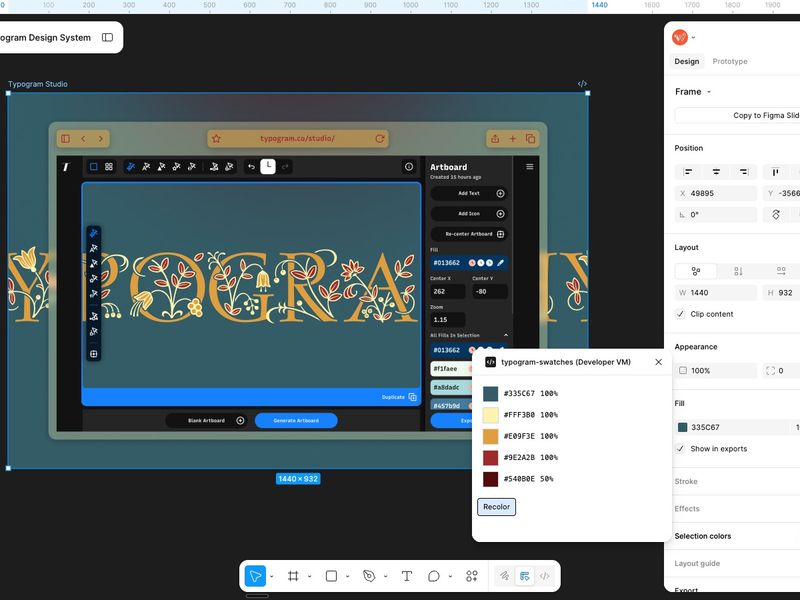Image resolution: width=800 pixels, height=600 pixels.
Task: Edit the X position field 49895
Action: (716, 193)
